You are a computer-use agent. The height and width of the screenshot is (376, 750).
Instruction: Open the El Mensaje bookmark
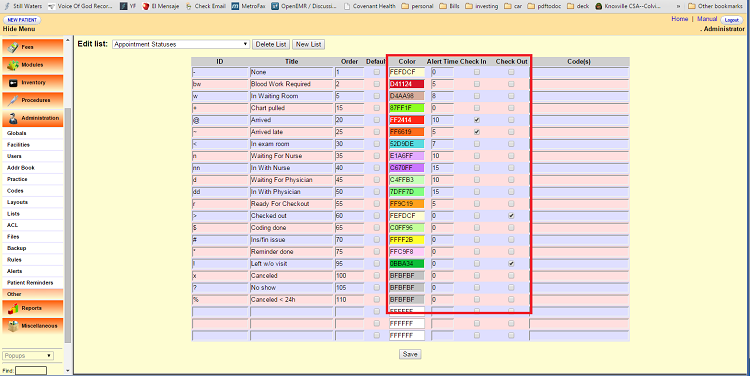tap(160, 6)
